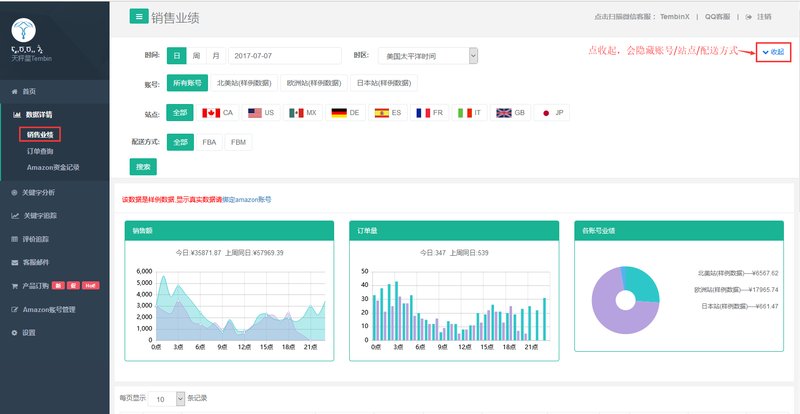Viewport: 800px width, 414px height.
Task: Open the 时区 timezone dropdown
Action: [428, 56]
